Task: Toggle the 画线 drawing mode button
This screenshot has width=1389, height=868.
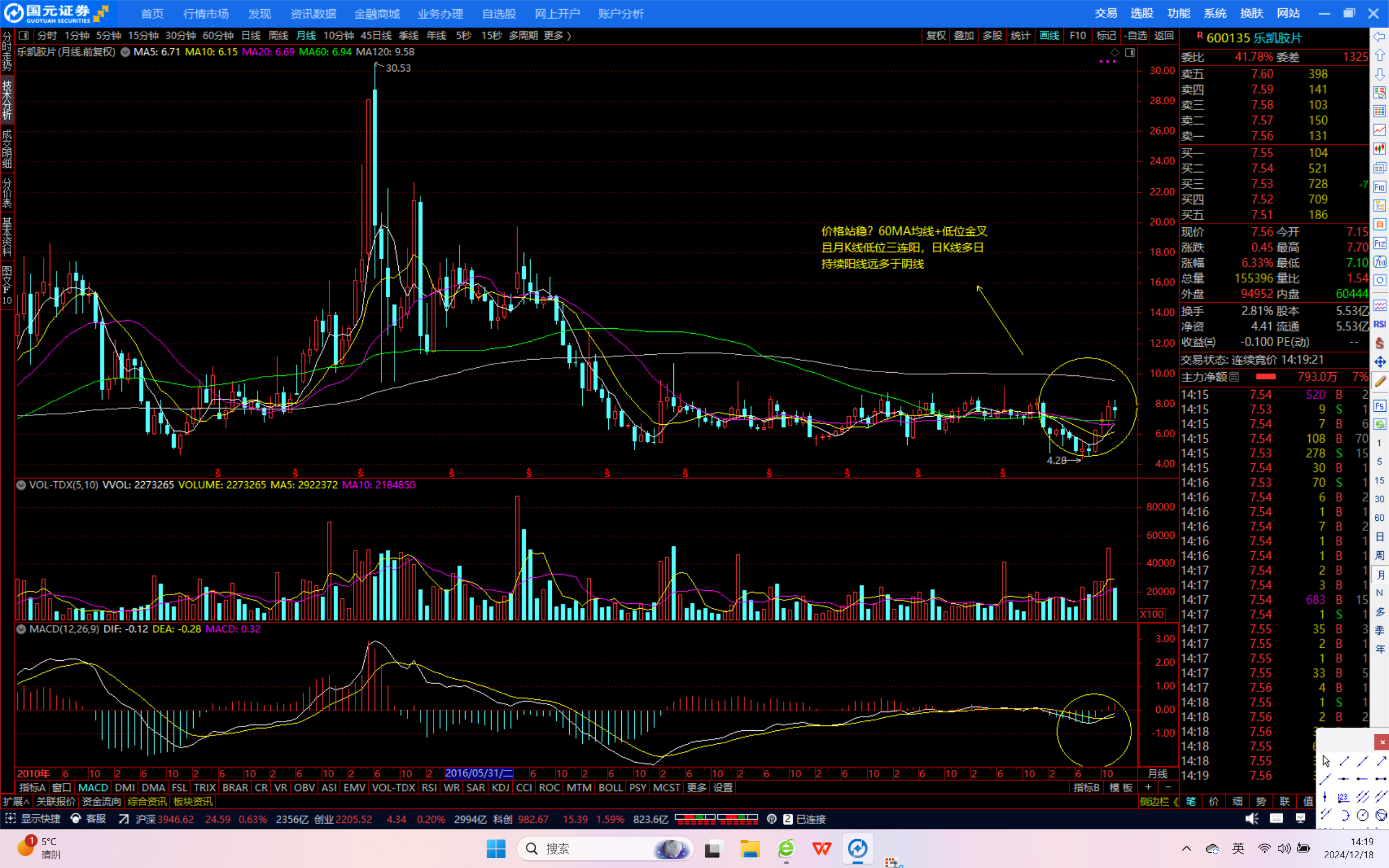Action: click(1049, 36)
